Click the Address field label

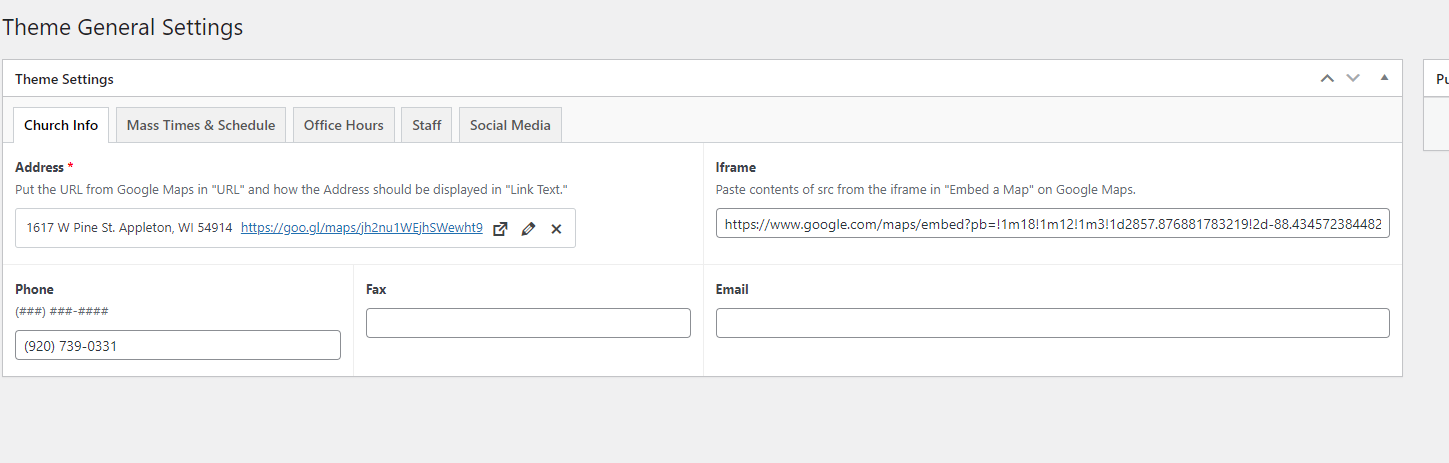tap(40, 168)
